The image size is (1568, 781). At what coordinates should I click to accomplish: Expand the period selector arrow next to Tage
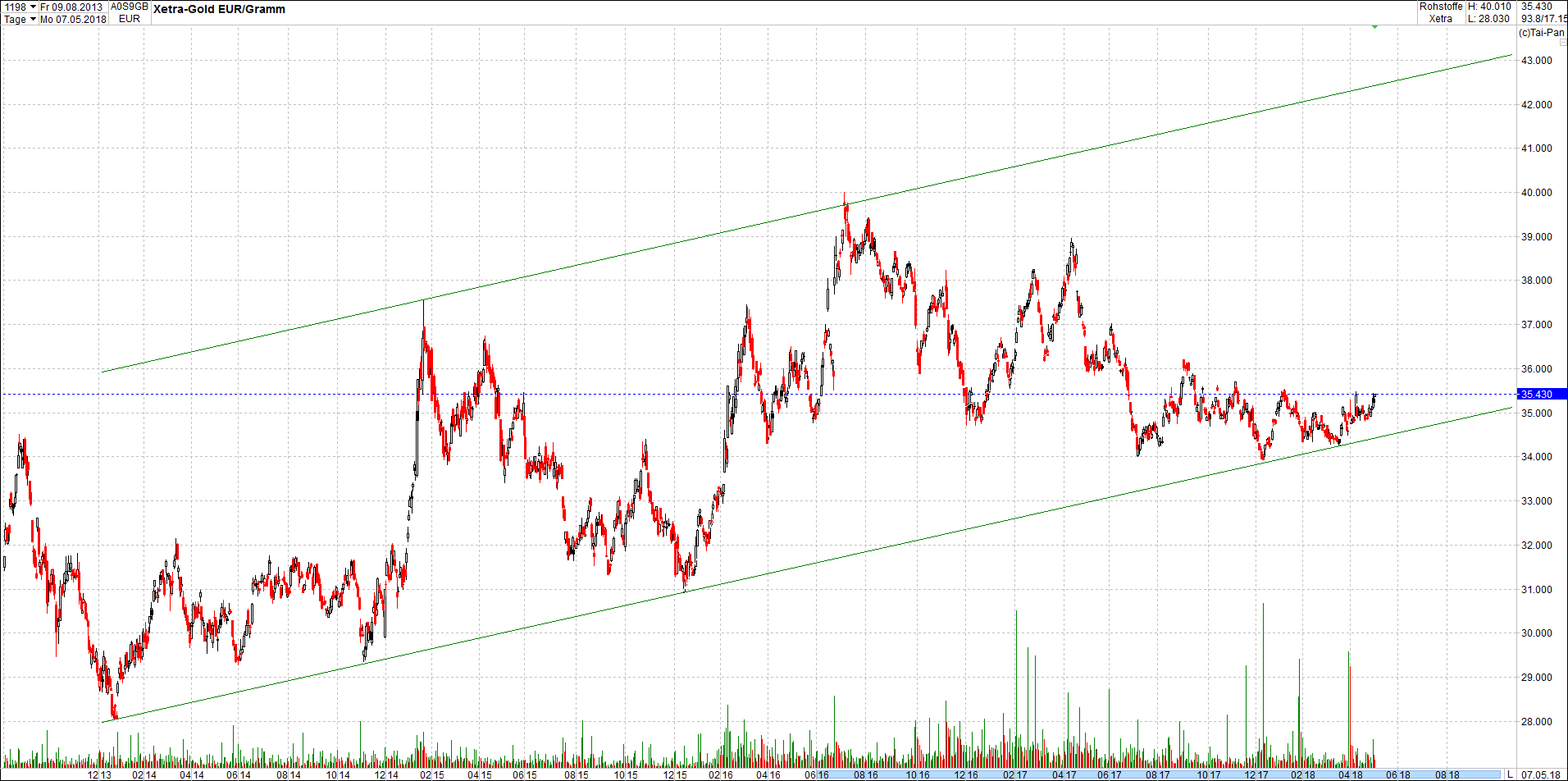[32, 20]
